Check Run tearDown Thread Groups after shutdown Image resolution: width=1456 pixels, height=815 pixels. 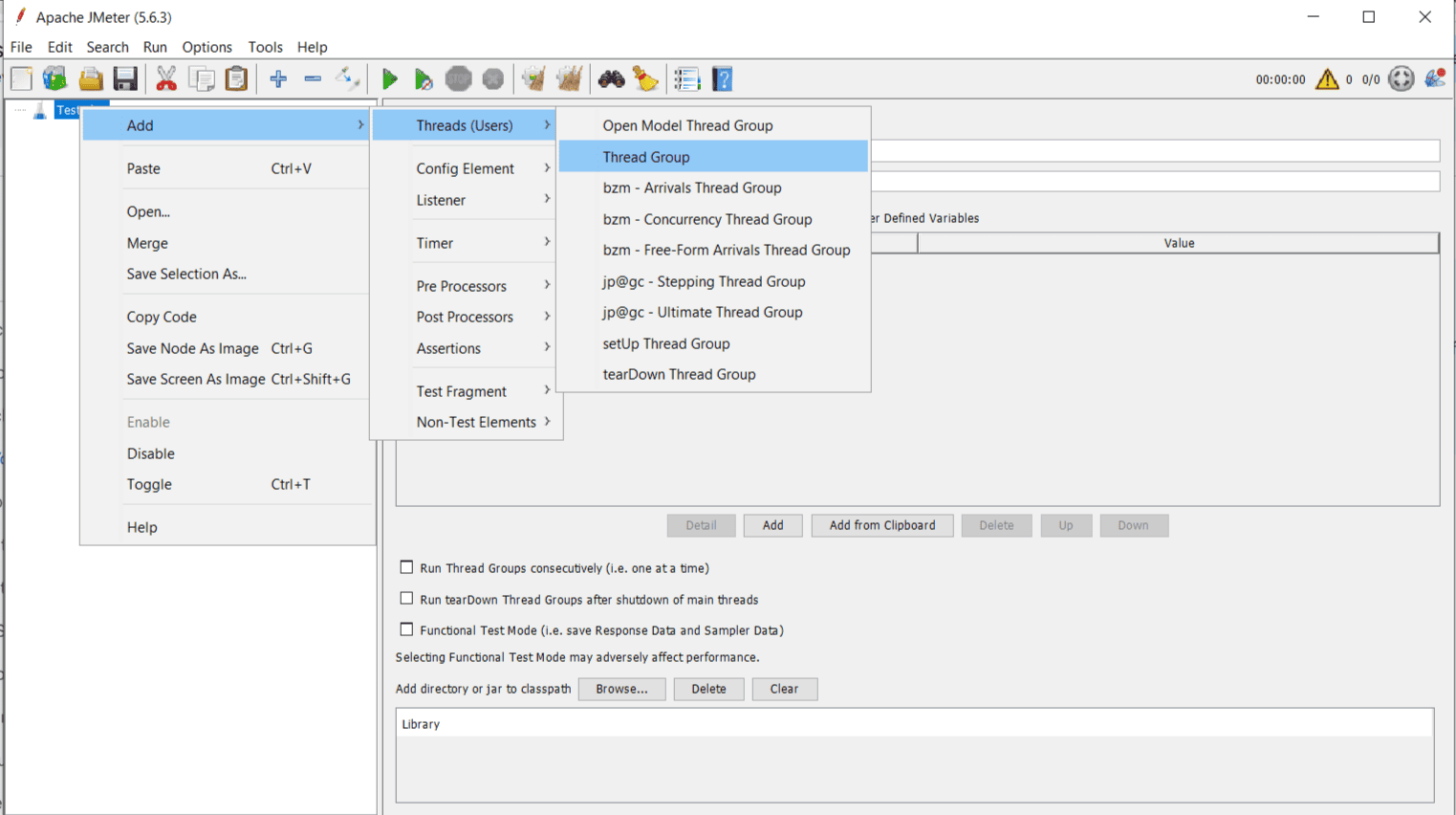tap(406, 599)
